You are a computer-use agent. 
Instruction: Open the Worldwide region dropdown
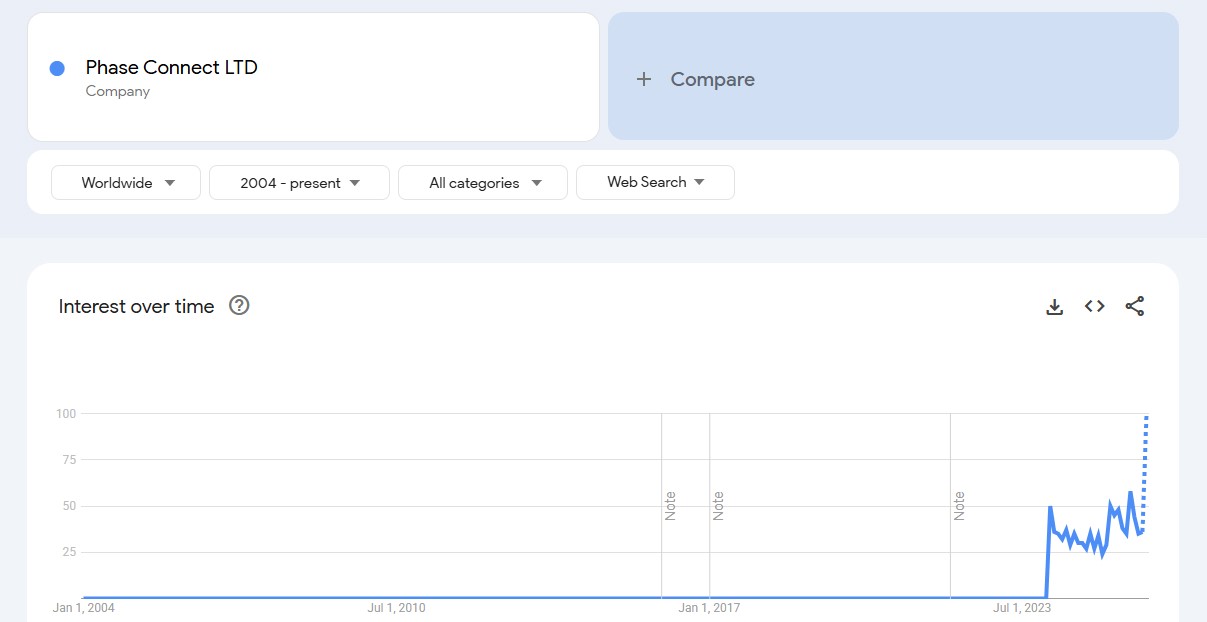(x=126, y=183)
